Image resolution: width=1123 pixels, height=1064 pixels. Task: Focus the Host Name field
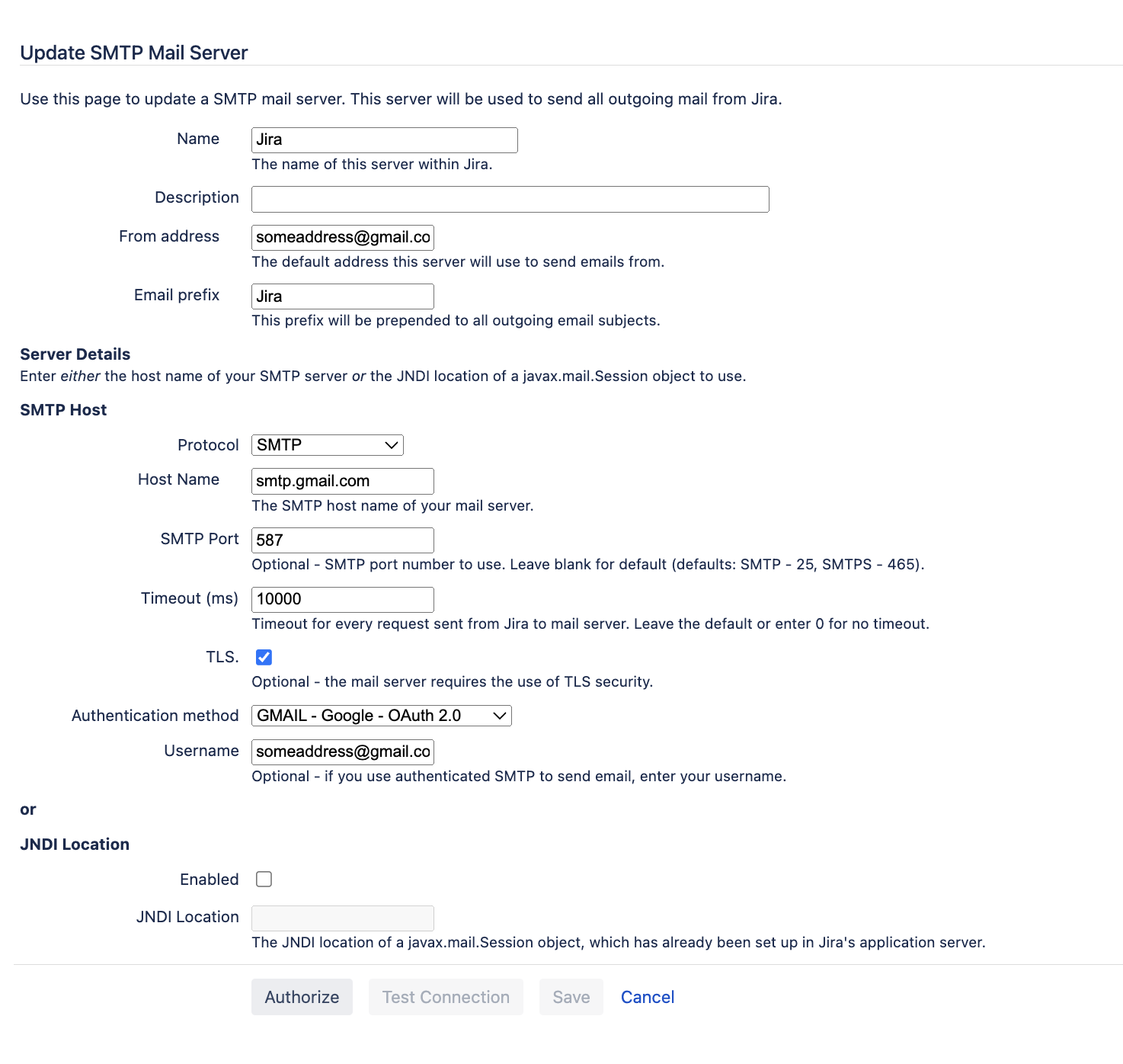click(x=342, y=481)
